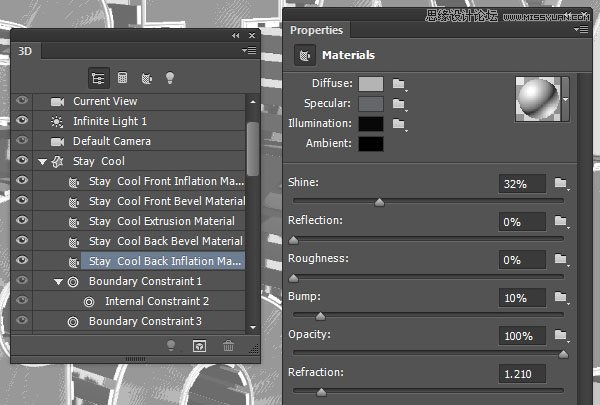Open Shine texture folder menu

pos(561,183)
